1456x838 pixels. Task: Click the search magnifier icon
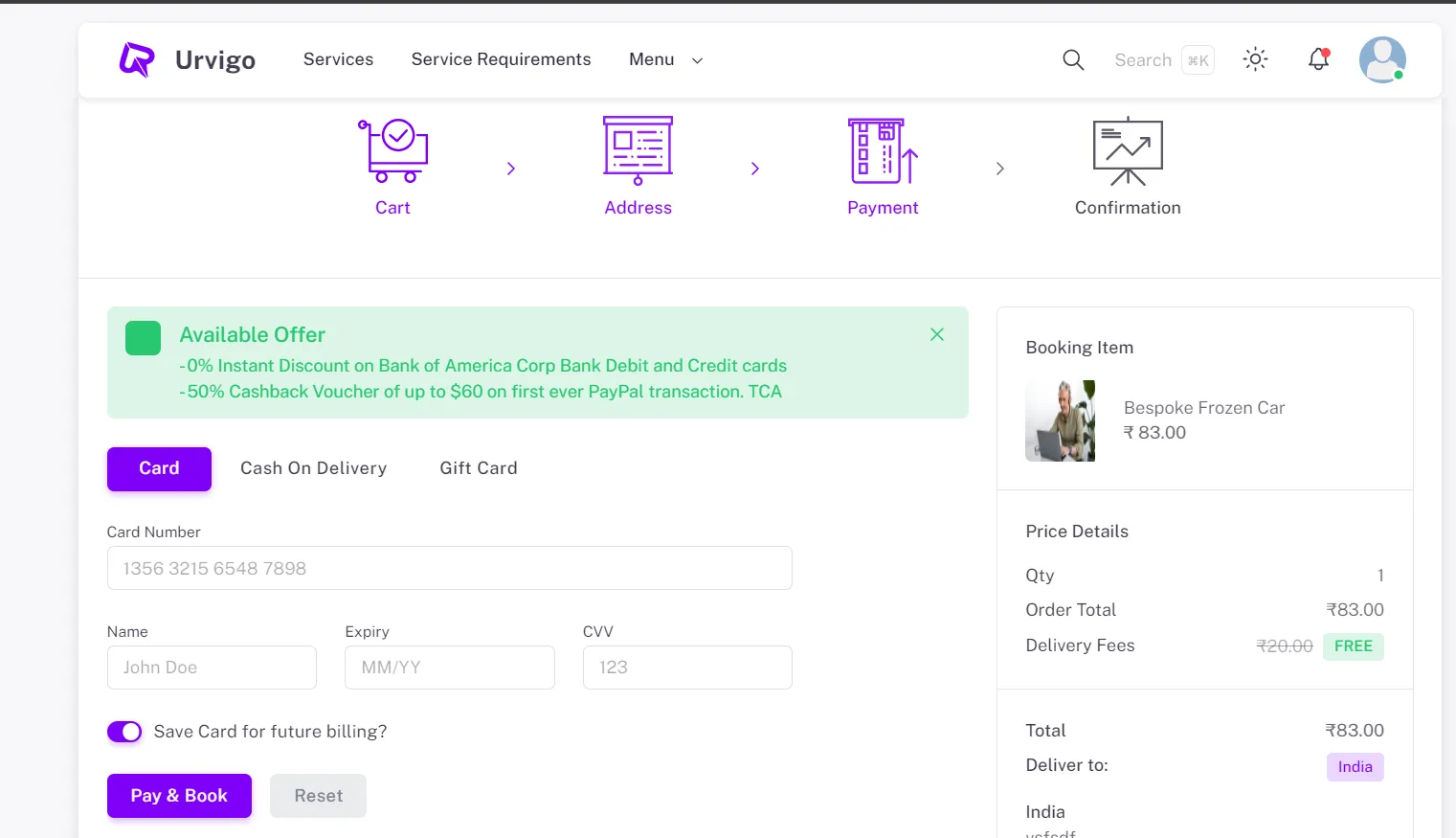tap(1073, 60)
